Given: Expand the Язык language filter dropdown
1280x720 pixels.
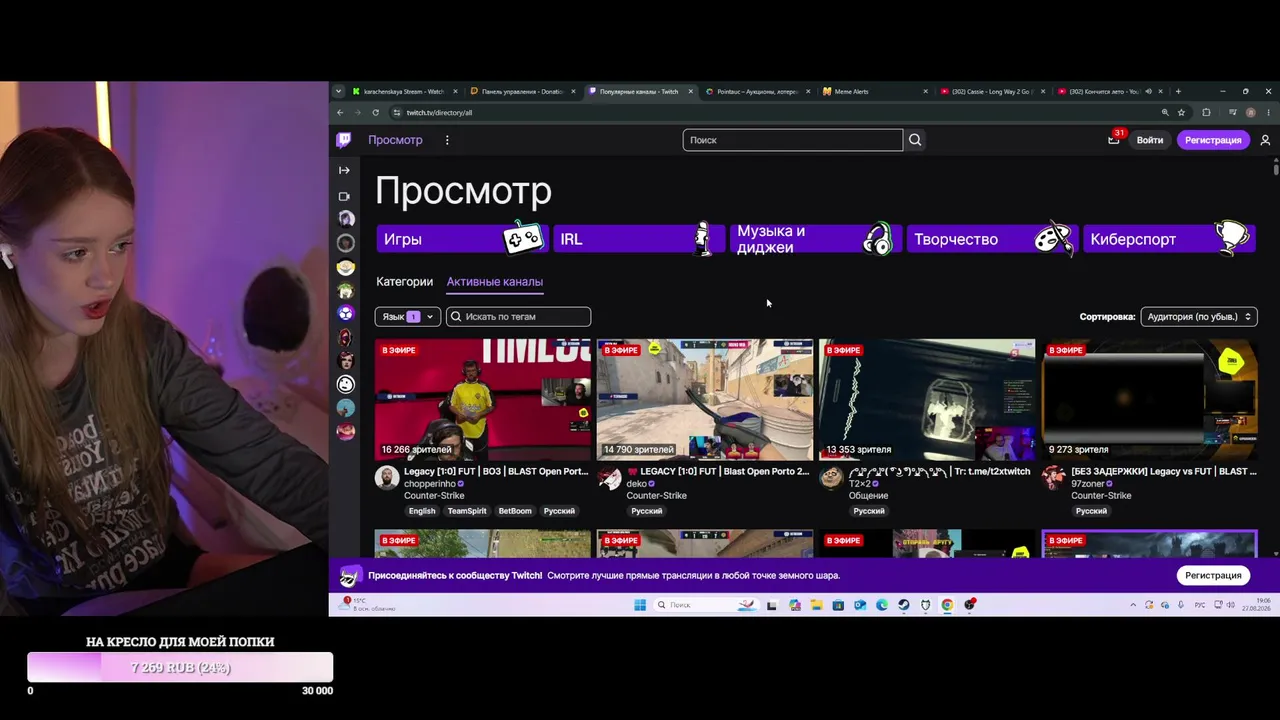Looking at the screenshot, I should (407, 317).
